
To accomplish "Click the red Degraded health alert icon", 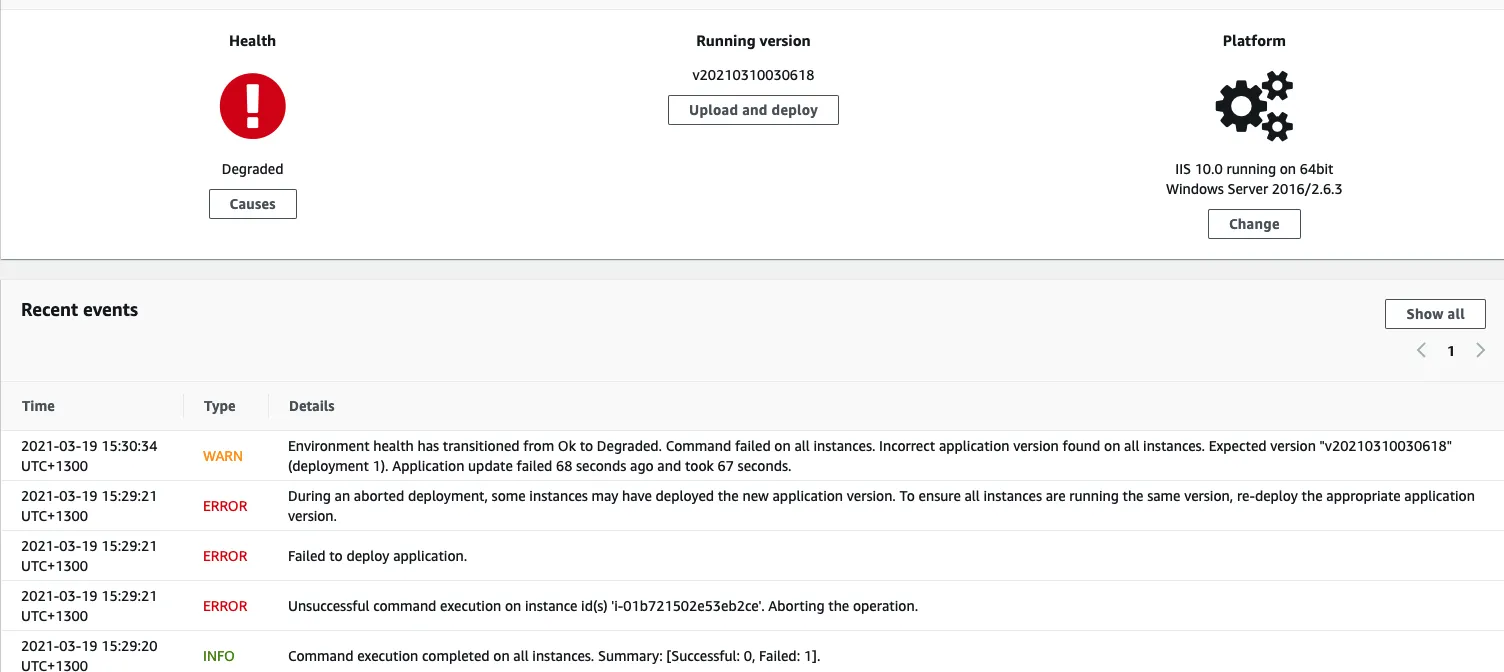I will tap(253, 106).
